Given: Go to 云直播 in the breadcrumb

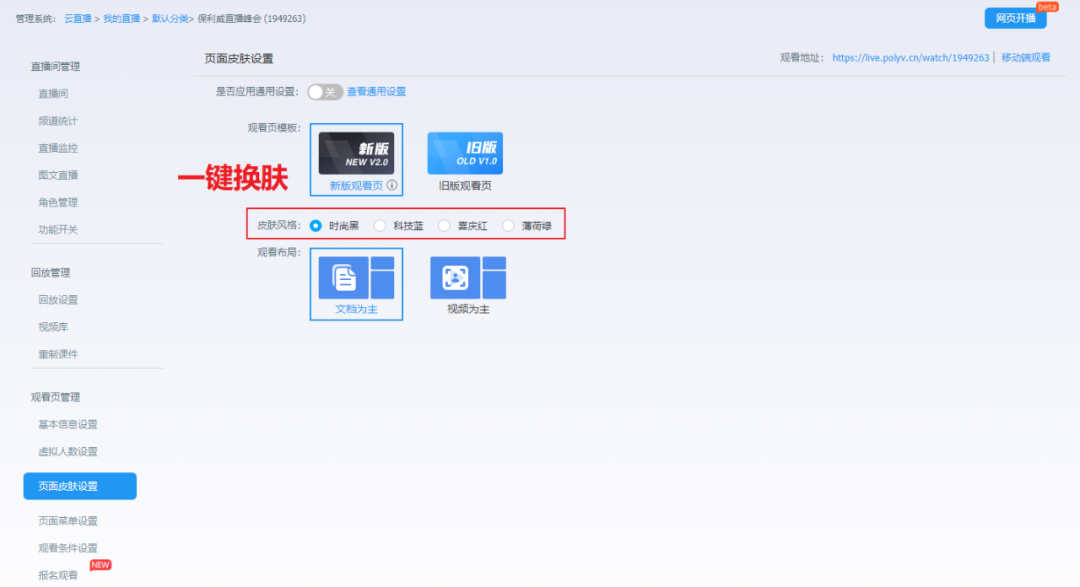Looking at the screenshot, I should coord(77,18).
